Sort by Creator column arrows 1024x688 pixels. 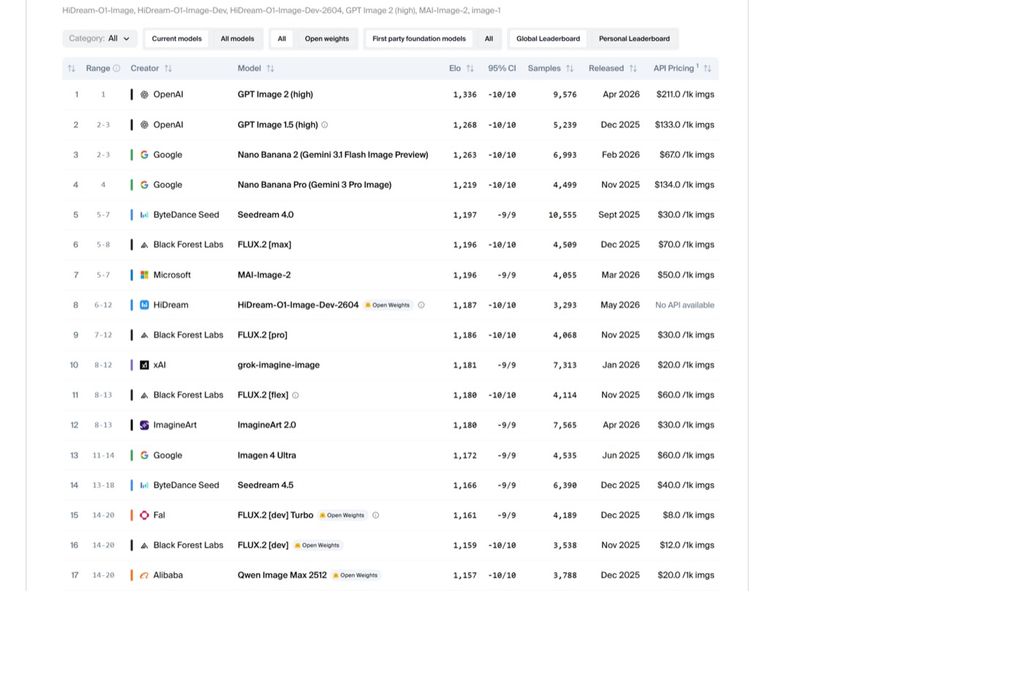[x=168, y=68]
